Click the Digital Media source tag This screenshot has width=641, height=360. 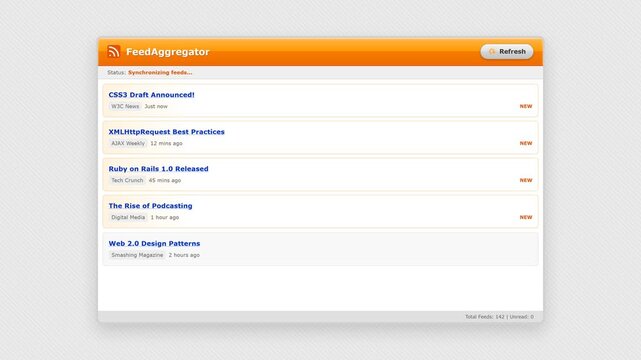click(128, 217)
